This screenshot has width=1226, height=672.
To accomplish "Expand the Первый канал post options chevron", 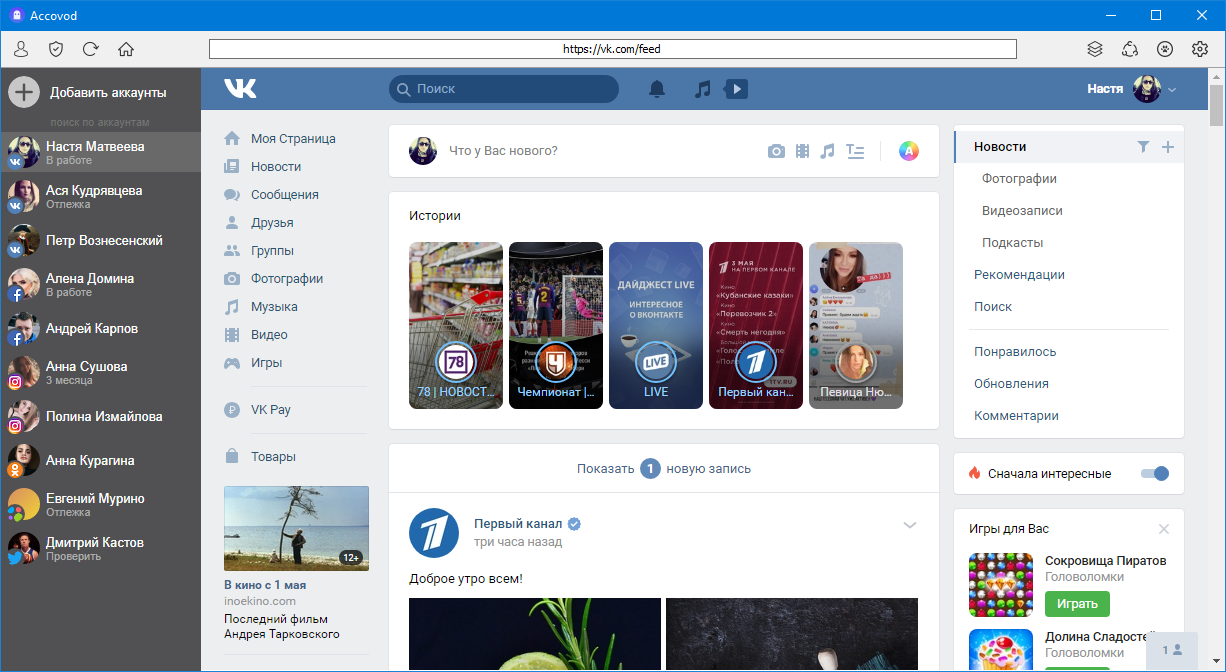I will [909, 525].
